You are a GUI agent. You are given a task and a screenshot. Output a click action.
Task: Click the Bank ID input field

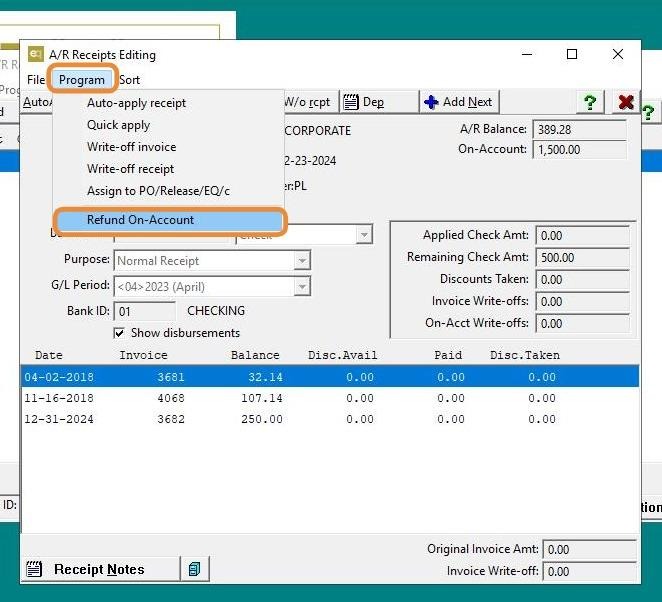[144, 312]
